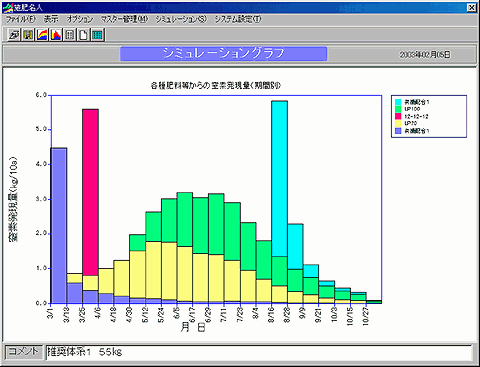Click the red peak chart toolbar icon
Viewport: 480px width, 367px height.
[x=56, y=35]
